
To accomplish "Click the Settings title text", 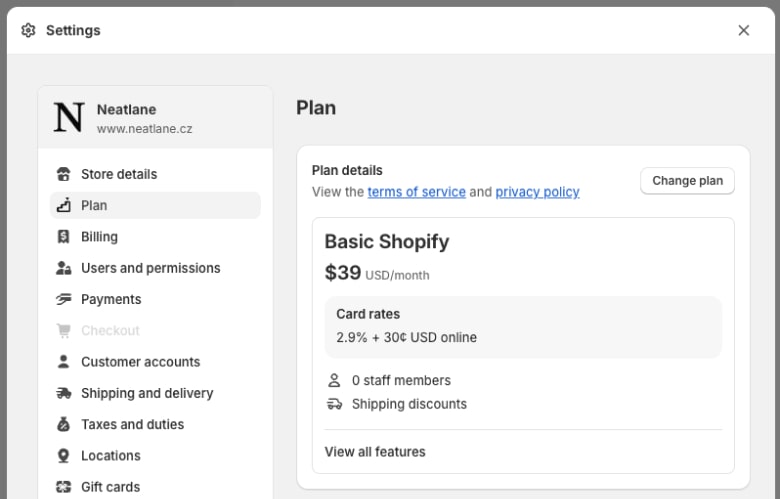I will click(73, 30).
